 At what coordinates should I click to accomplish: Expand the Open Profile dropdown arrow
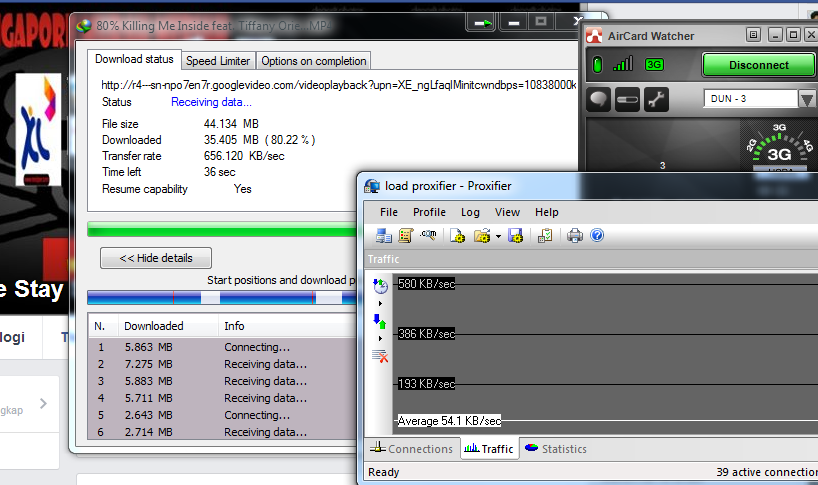pyautogui.click(x=498, y=236)
